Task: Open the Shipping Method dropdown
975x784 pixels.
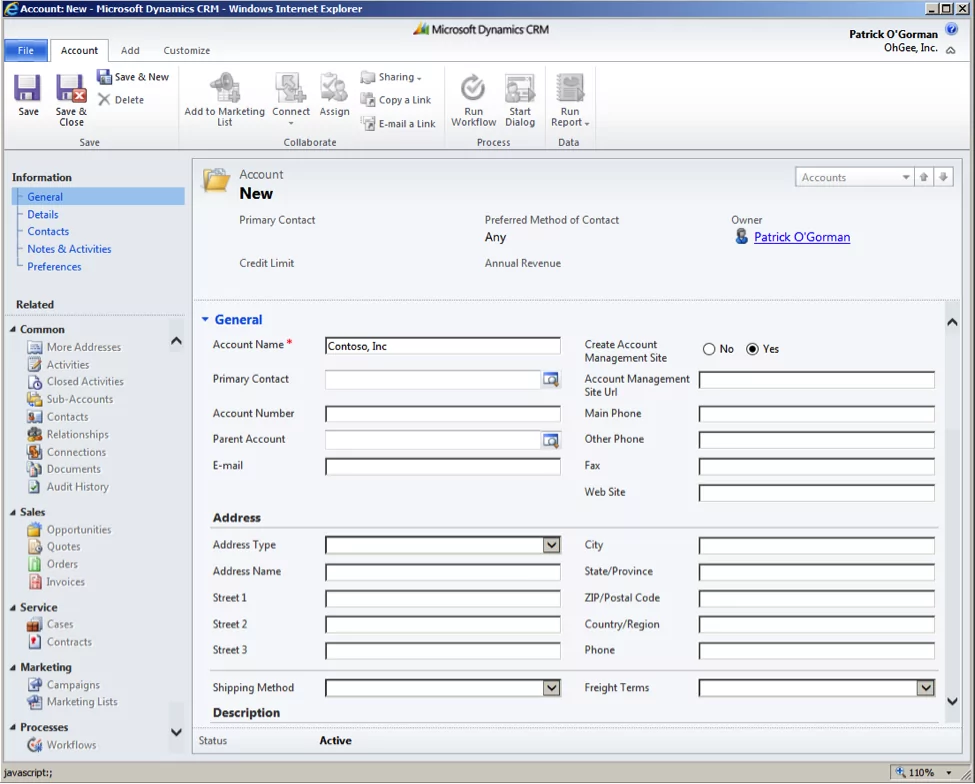Action: tap(552, 688)
